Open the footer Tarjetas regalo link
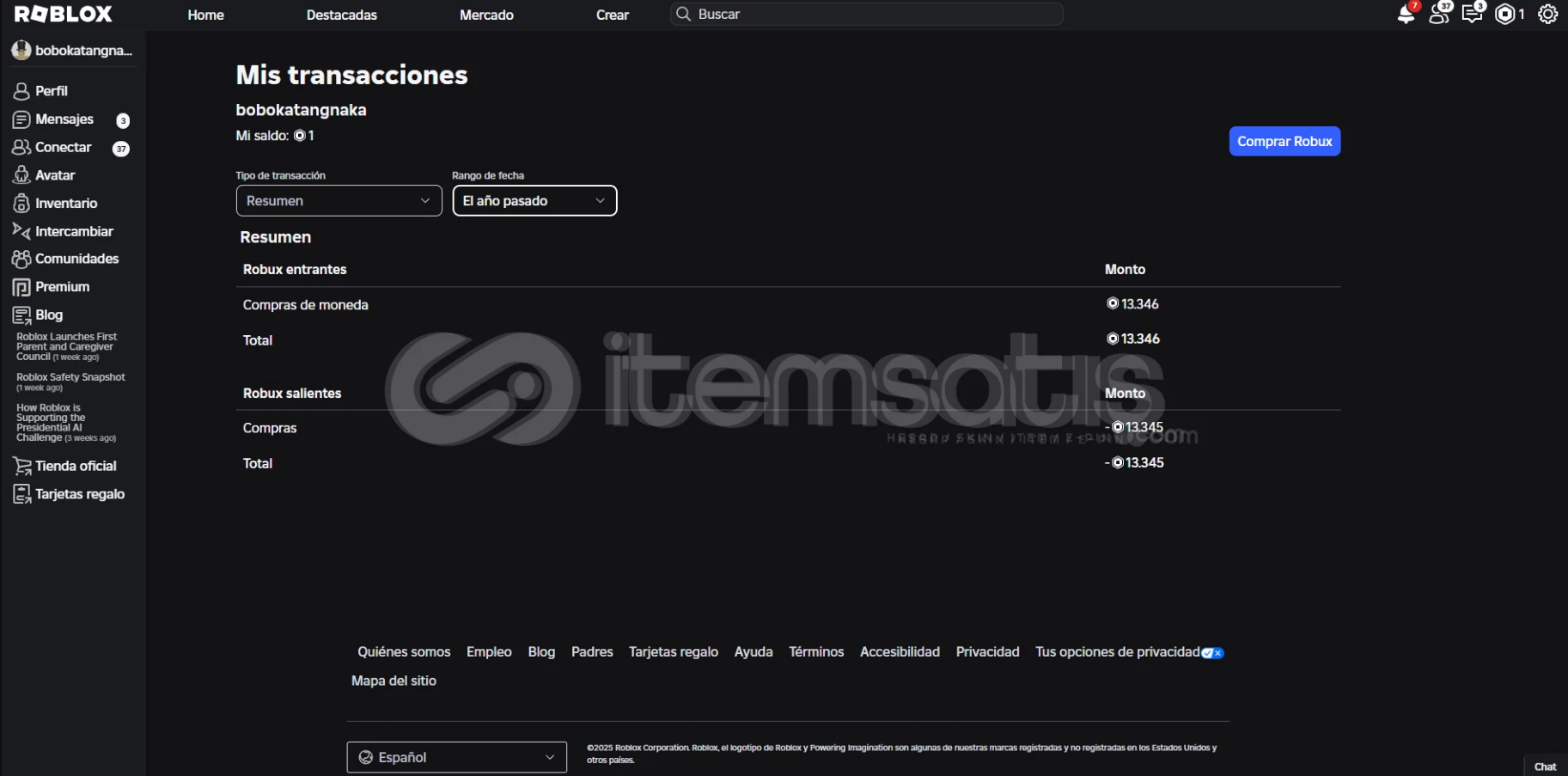This screenshot has height=776, width=1568. [674, 652]
